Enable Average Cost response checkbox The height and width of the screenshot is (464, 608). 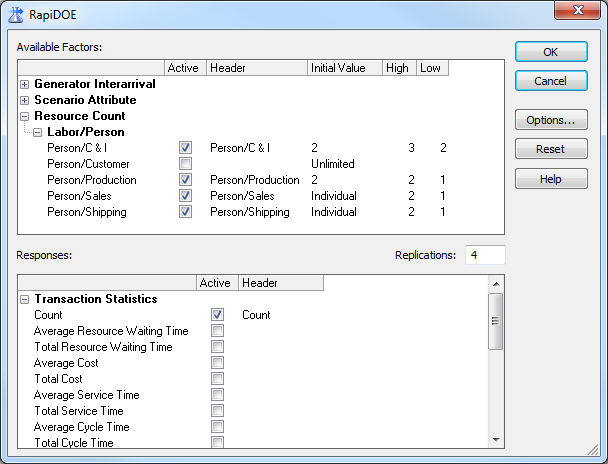pyautogui.click(x=217, y=363)
